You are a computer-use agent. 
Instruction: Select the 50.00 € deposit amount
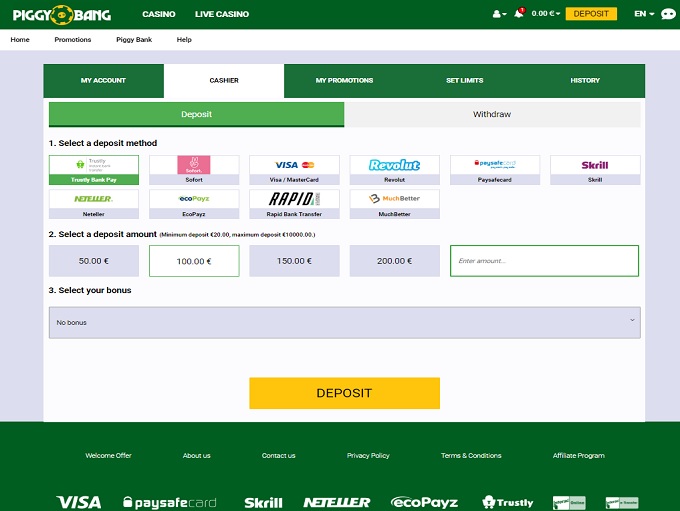(x=94, y=260)
